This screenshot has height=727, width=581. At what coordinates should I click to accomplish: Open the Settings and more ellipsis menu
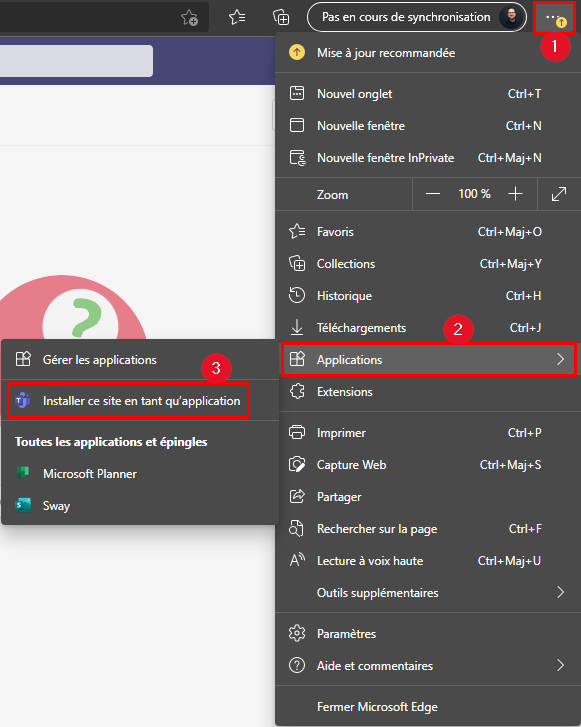click(554, 18)
